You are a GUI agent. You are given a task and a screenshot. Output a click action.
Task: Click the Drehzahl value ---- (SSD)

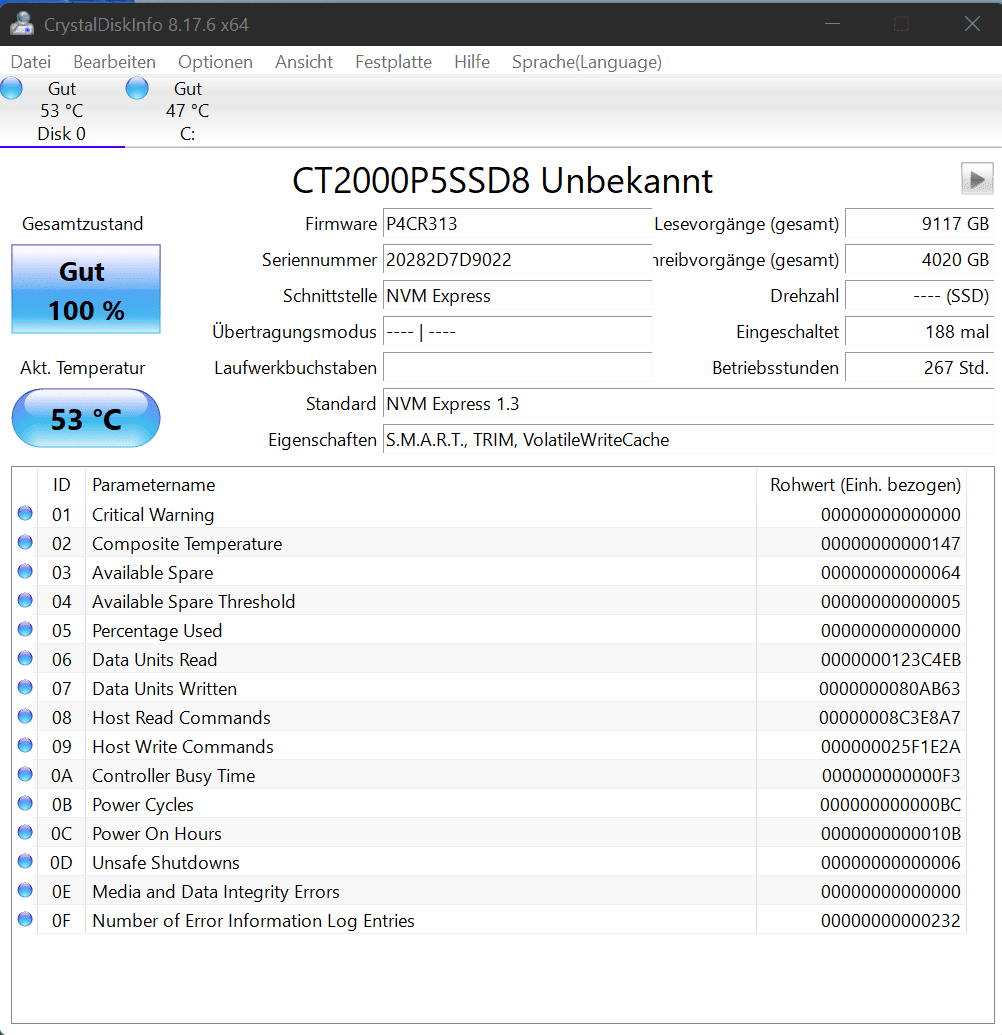pyautogui.click(x=919, y=296)
